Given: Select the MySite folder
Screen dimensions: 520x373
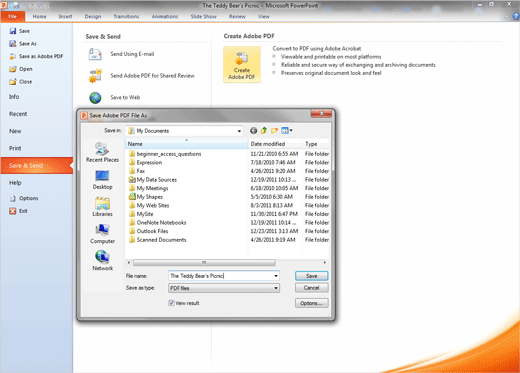Looking at the screenshot, I should pyautogui.click(x=141, y=214).
